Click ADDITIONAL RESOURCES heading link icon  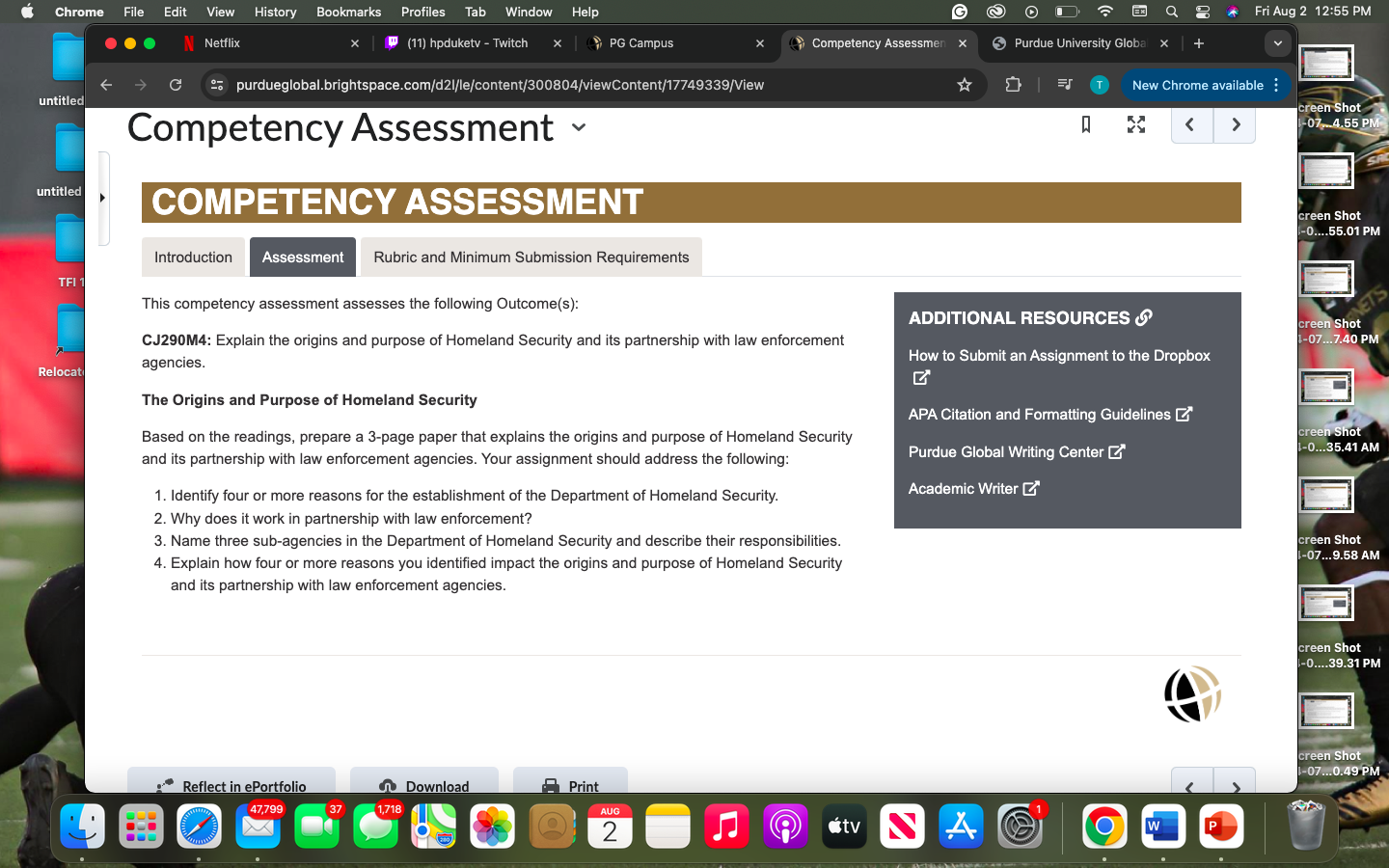(x=1144, y=317)
